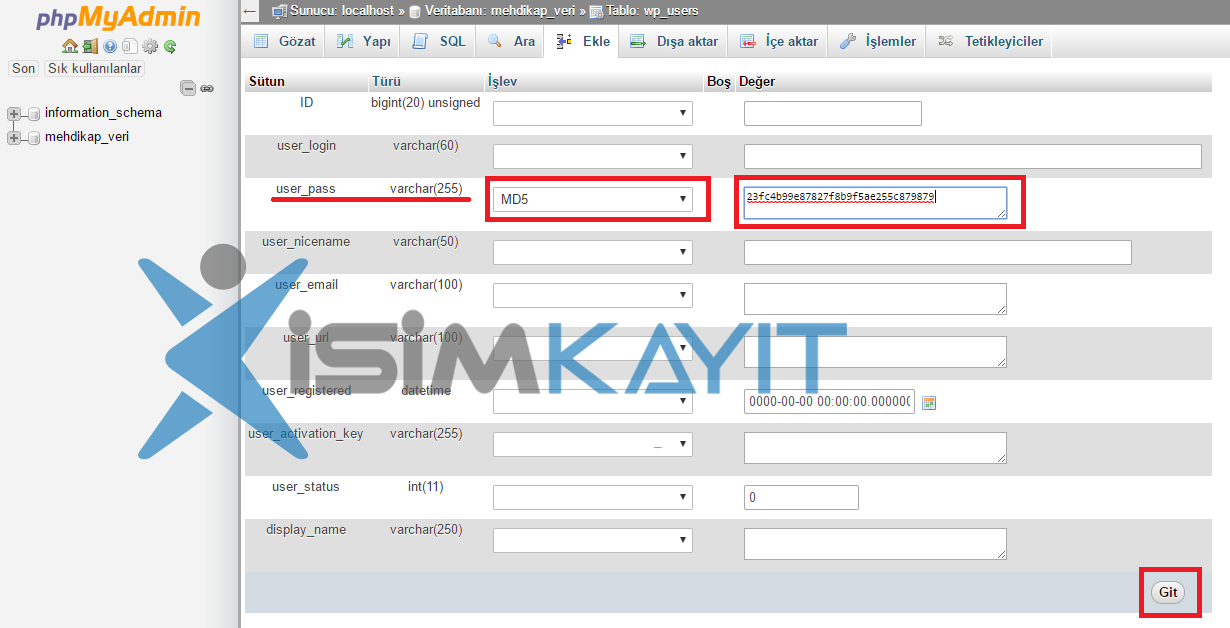Focus the display_name value textarea
1230x628 pixels.
tap(875, 543)
